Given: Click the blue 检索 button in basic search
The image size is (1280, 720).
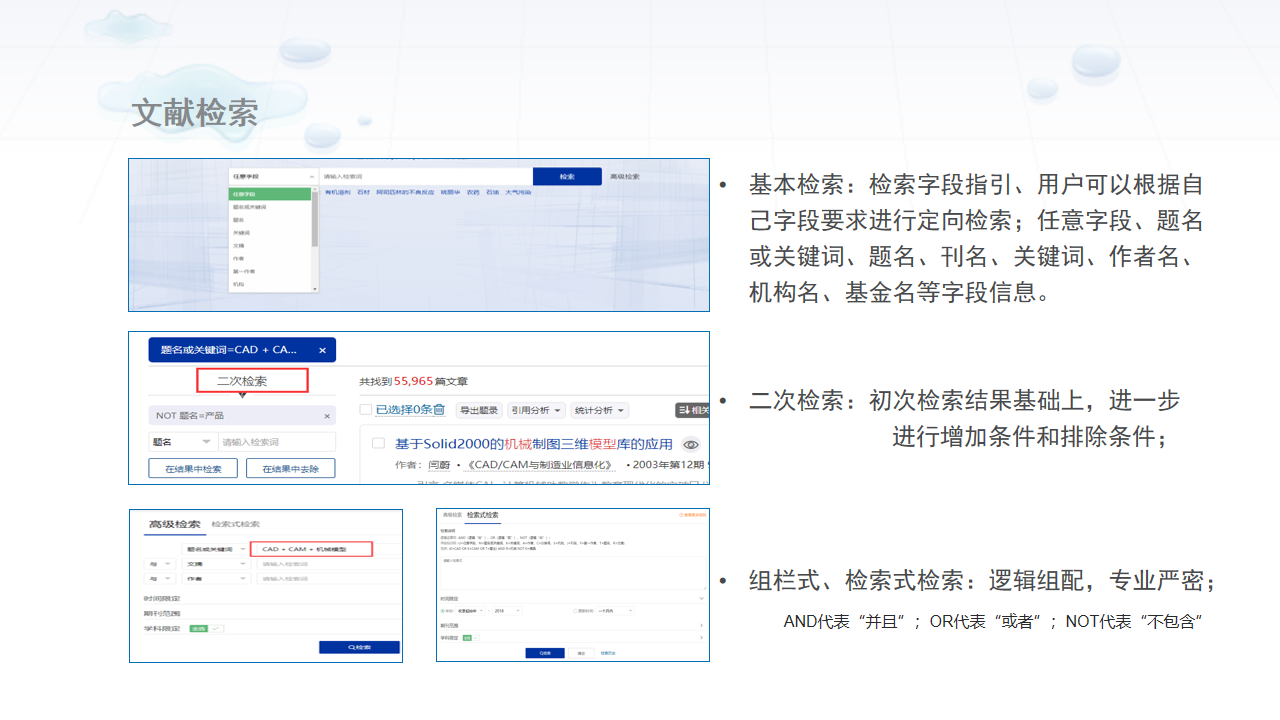Looking at the screenshot, I should pos(567,177).
